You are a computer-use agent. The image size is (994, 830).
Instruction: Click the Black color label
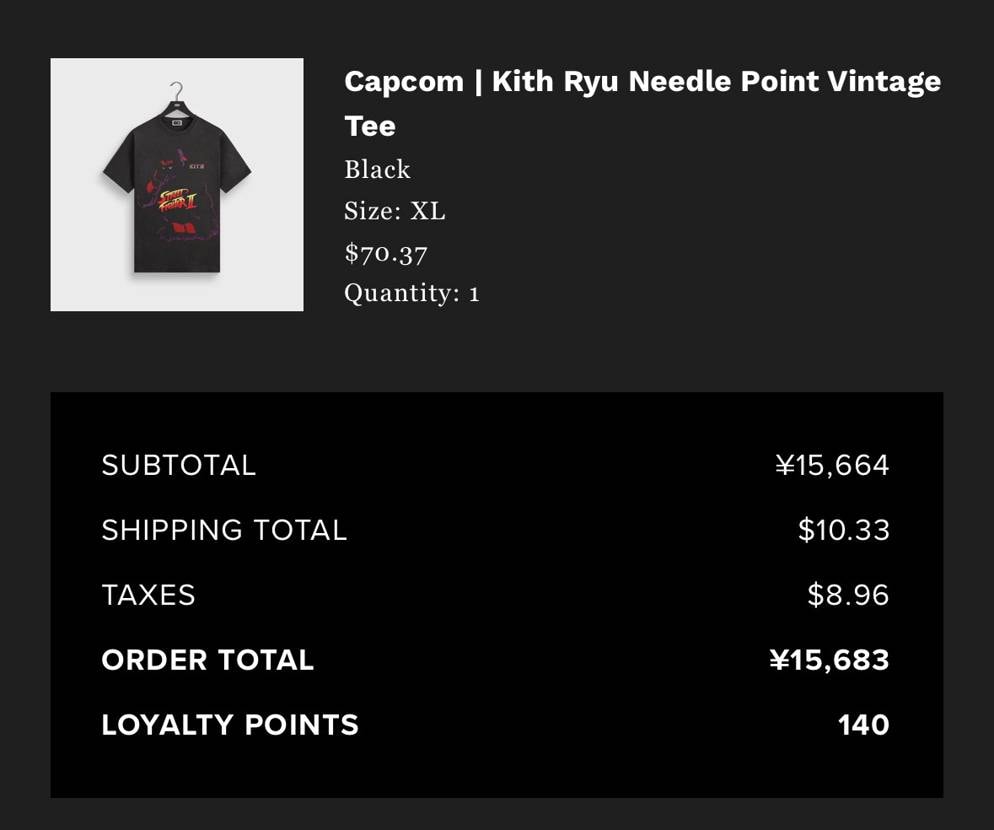[377, 170]
